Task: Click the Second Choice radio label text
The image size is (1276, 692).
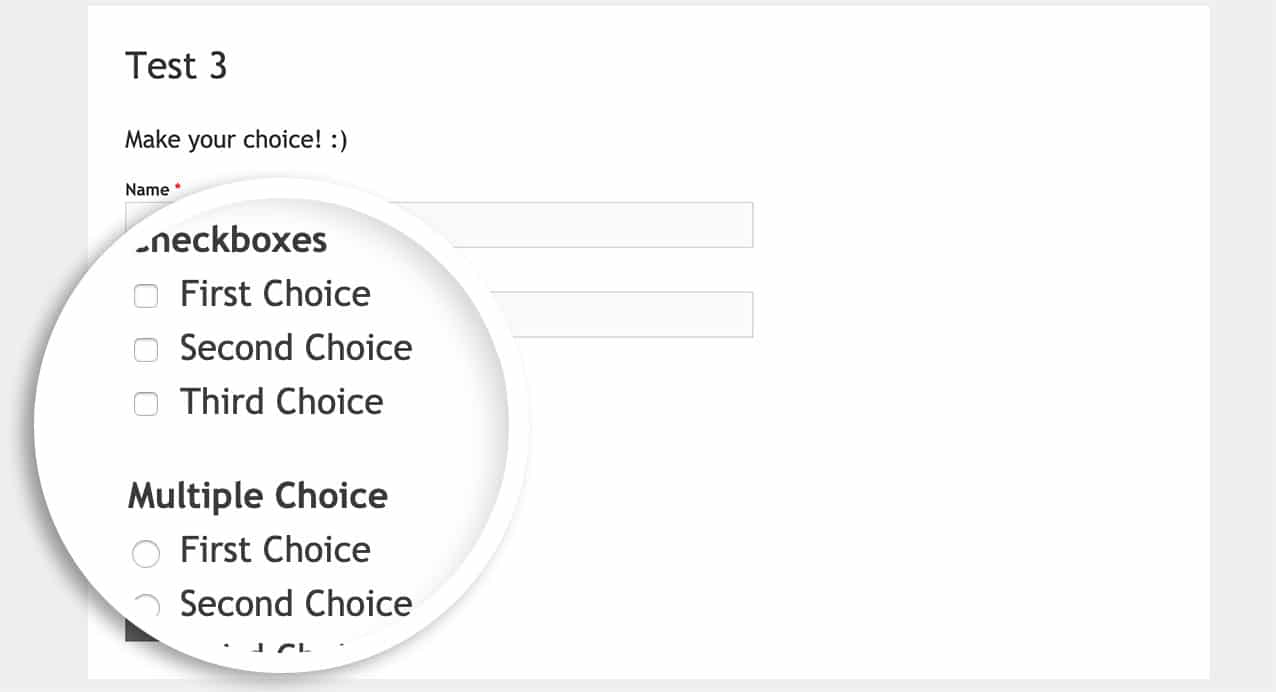Action: 296,604
